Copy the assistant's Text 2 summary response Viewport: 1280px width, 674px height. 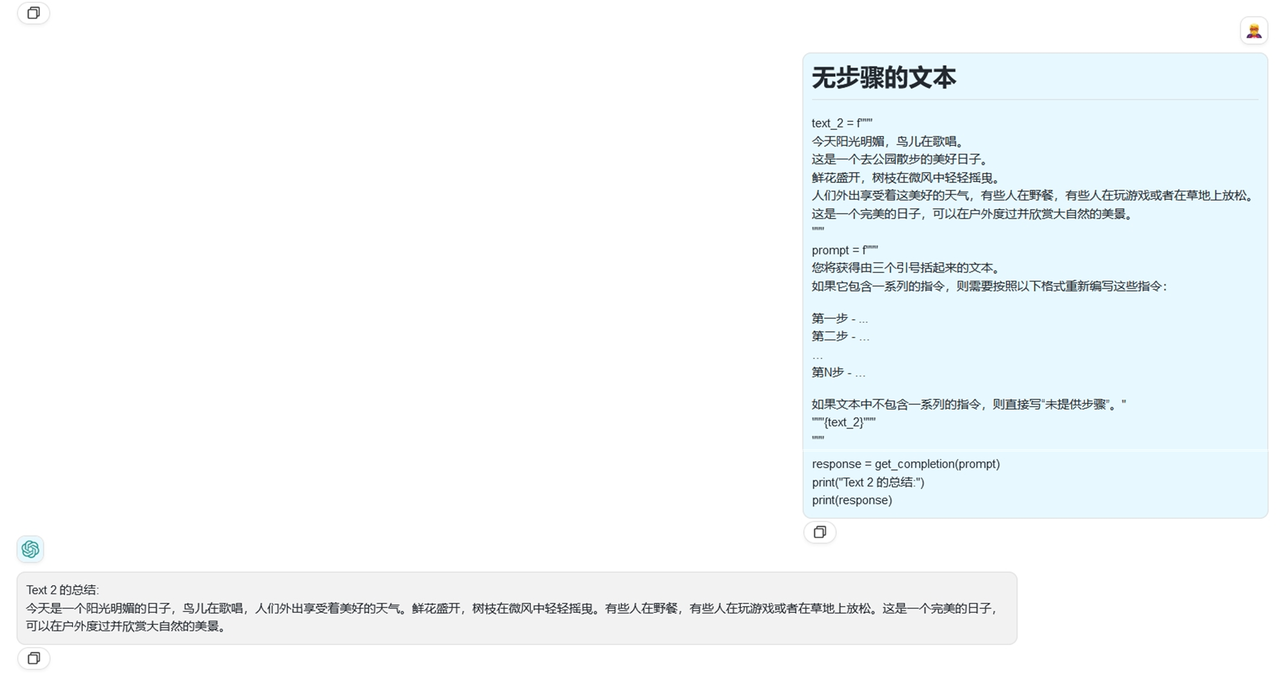coord(33,658)
